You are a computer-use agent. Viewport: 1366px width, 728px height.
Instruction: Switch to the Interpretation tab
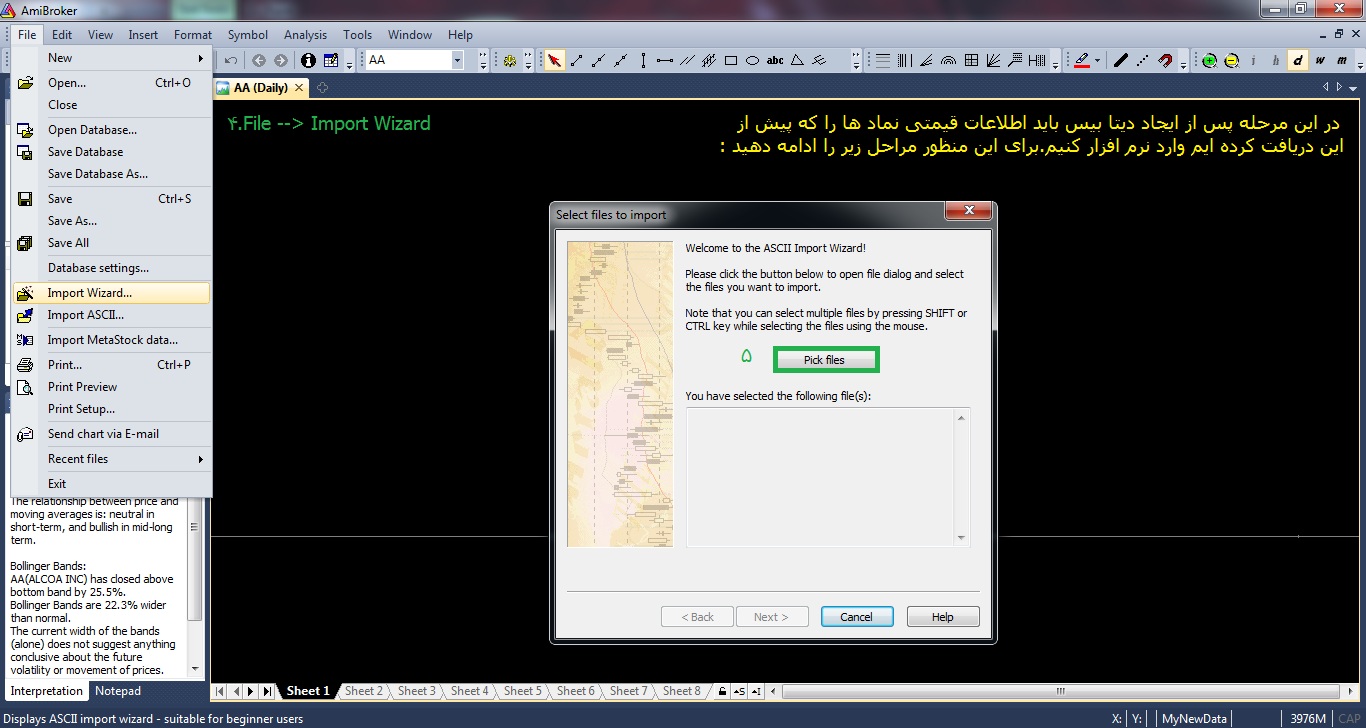pos(47,691)
